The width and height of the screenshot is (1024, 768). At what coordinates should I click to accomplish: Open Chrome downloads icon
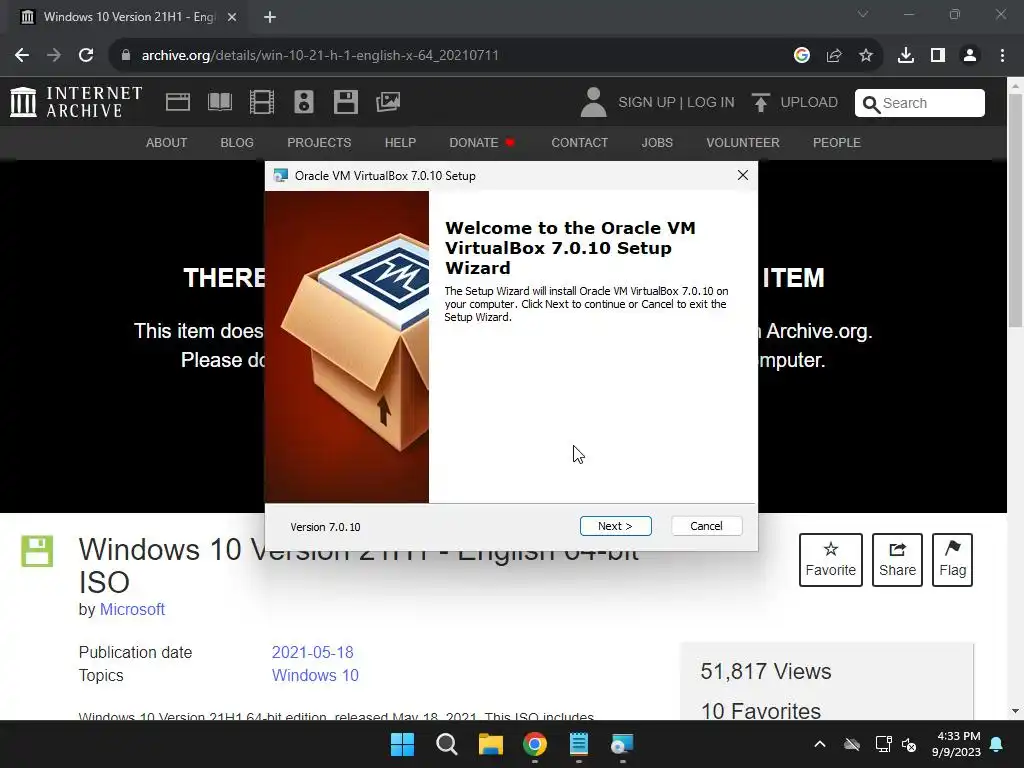click(906, 56)
